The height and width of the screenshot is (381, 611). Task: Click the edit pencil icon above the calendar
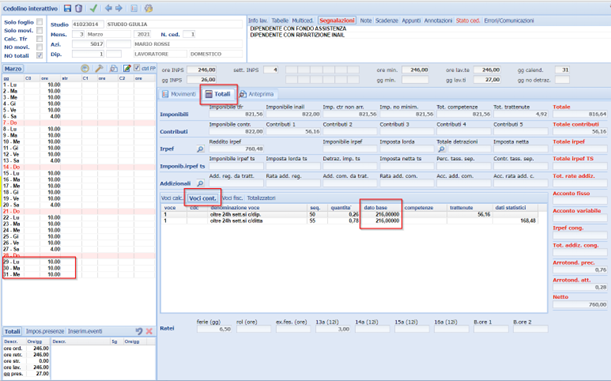(127, 69)
